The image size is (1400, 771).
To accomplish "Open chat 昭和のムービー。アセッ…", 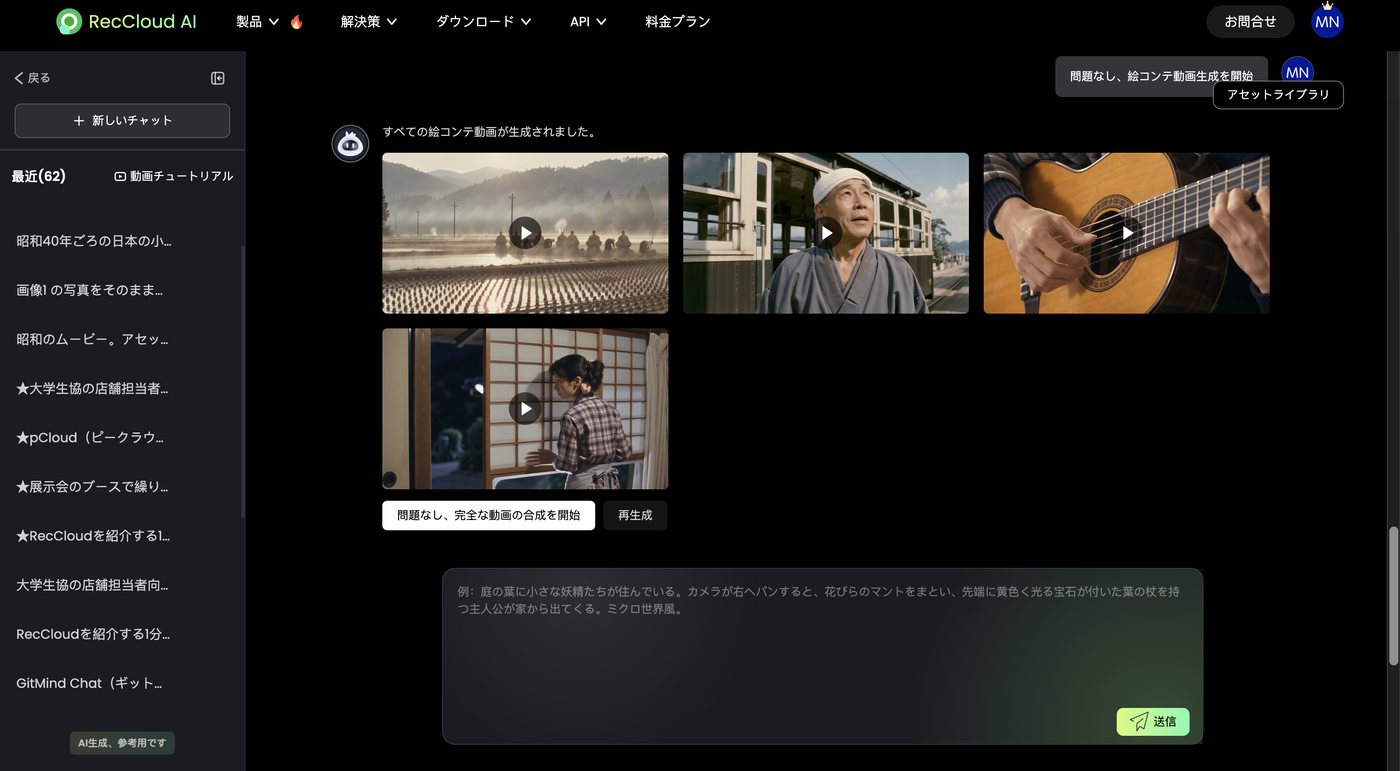I will (x=92, y=339).
